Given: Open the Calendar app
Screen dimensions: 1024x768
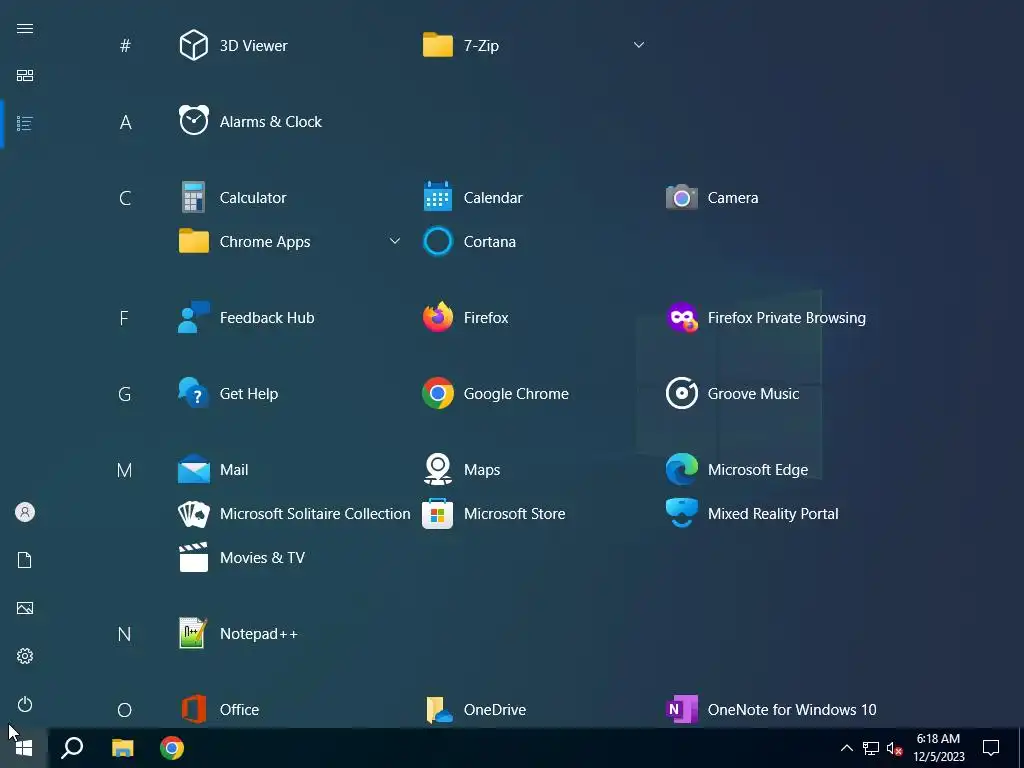Looking at the screenshot, I should 473,197.
